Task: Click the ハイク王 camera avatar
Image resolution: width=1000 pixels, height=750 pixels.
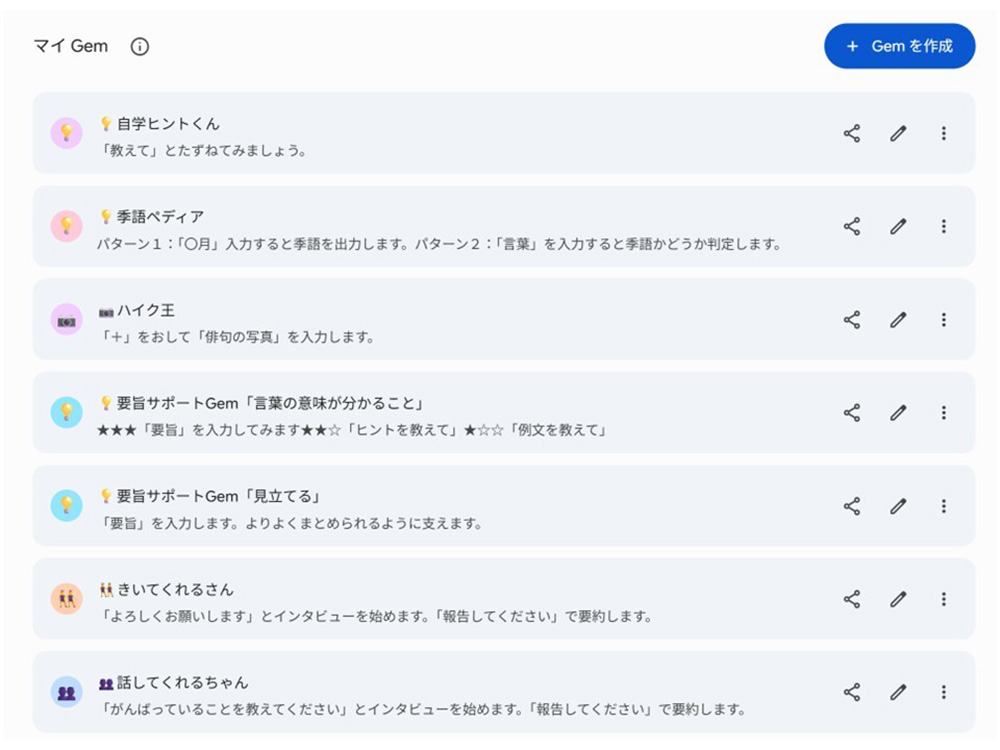Action: [x=66, y=319]
